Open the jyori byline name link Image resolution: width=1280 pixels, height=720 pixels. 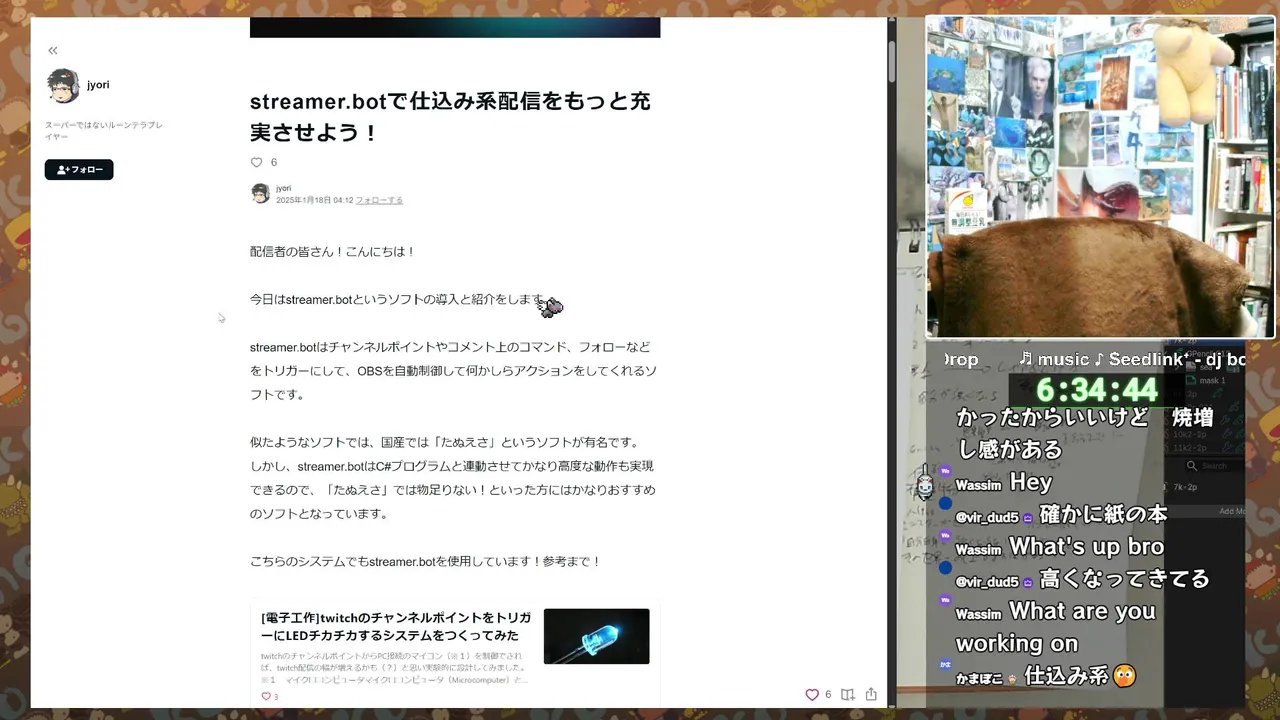pos(283,188)
